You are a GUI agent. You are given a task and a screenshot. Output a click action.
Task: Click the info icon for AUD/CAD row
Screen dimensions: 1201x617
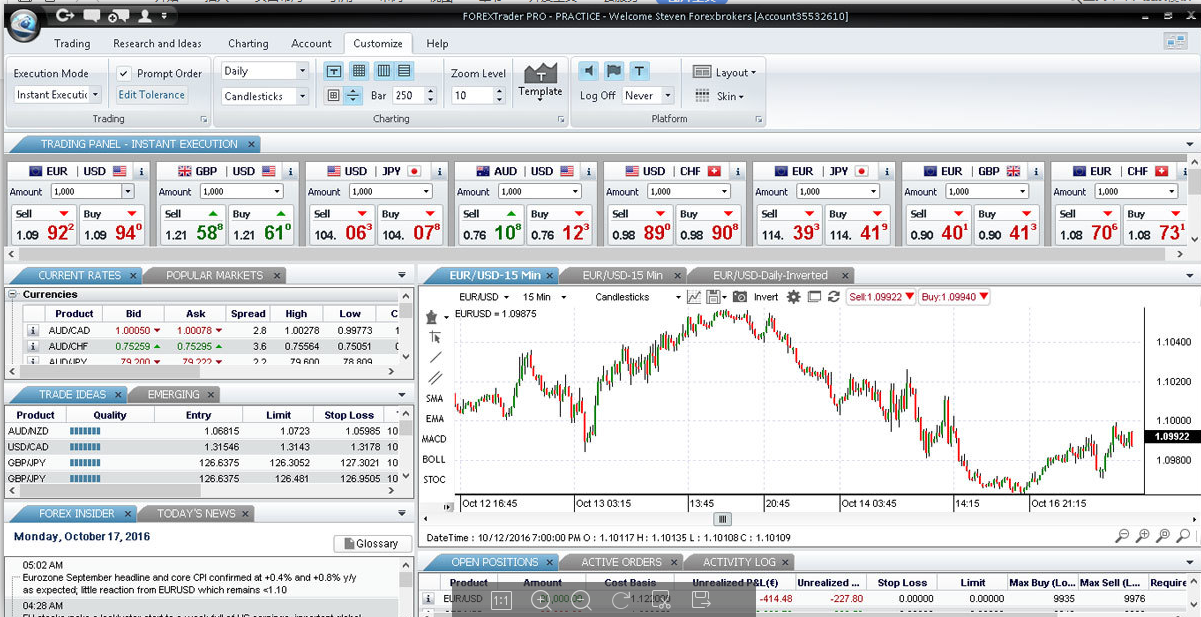coord(32,331)
